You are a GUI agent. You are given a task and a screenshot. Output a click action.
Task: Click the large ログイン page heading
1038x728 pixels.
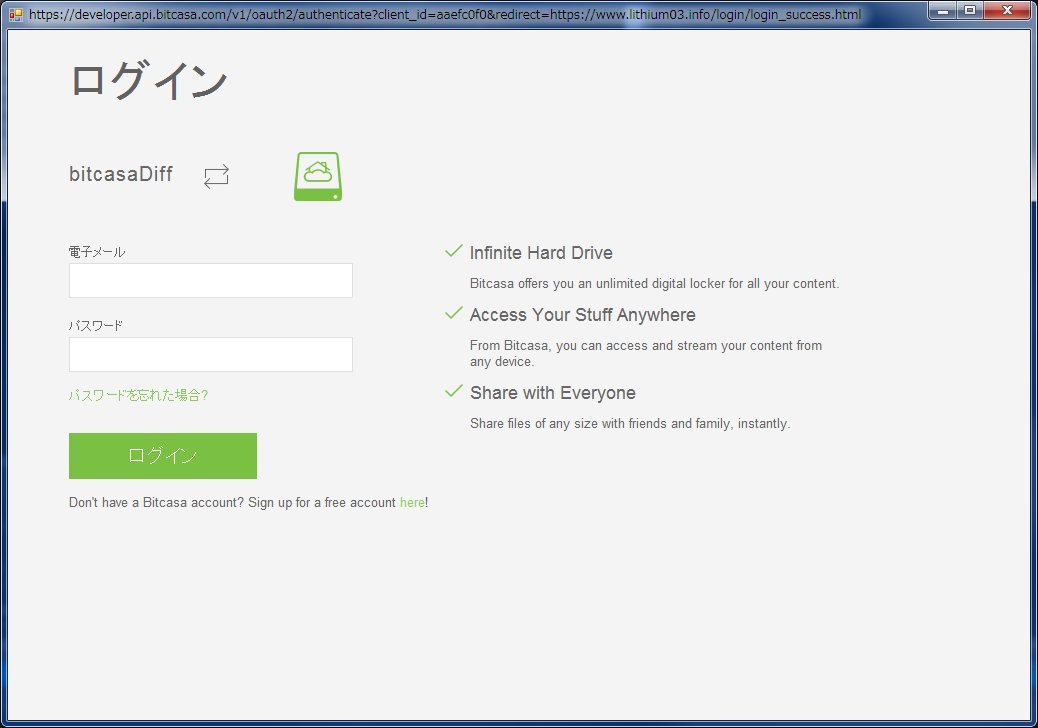click(x=149, y=81)
